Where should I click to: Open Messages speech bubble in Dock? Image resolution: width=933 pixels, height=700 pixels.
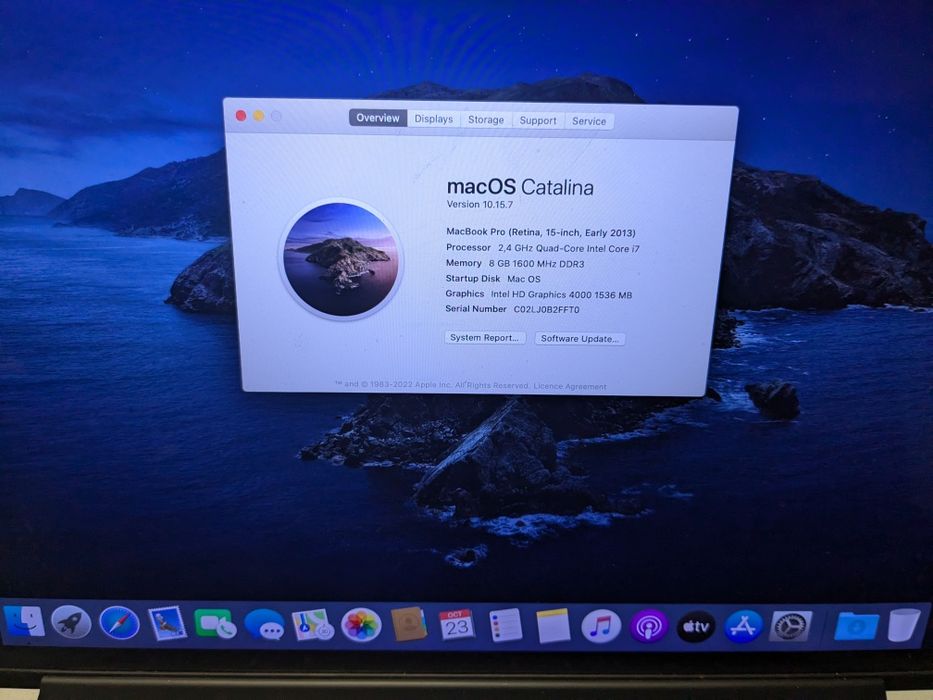264,624
